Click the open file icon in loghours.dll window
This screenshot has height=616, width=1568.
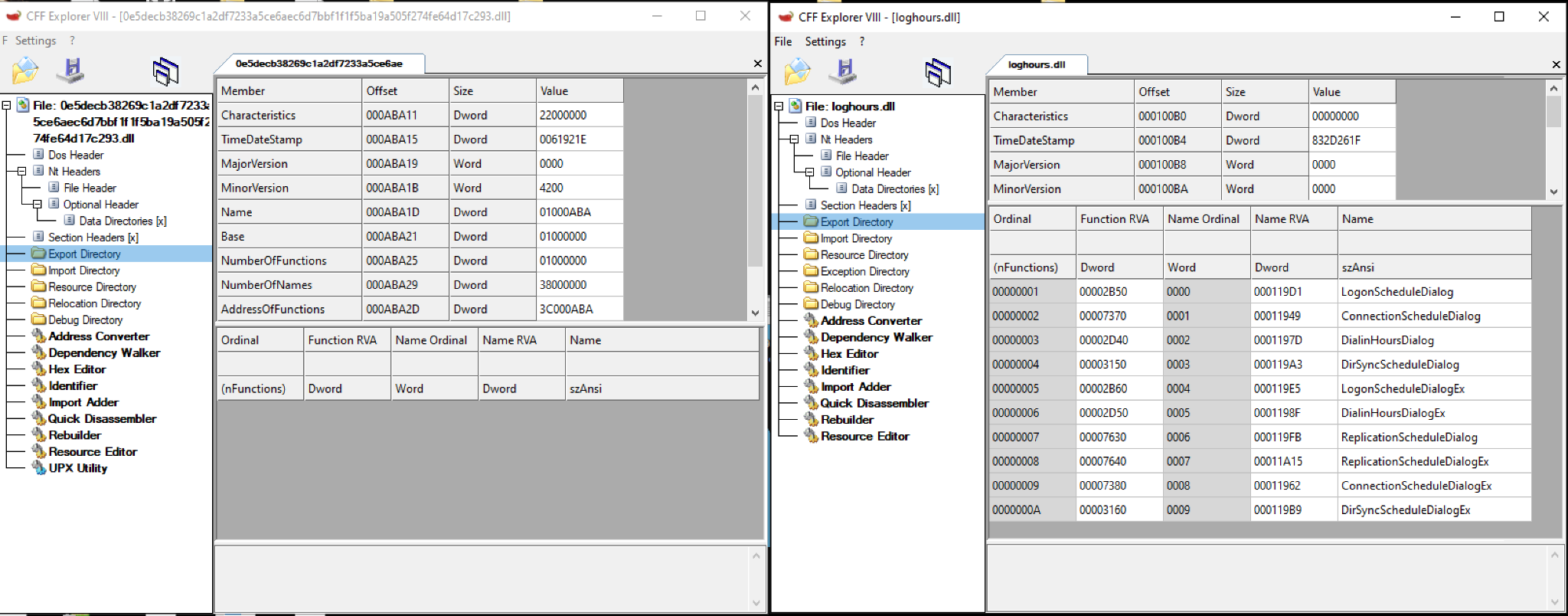tap(797, 71)
